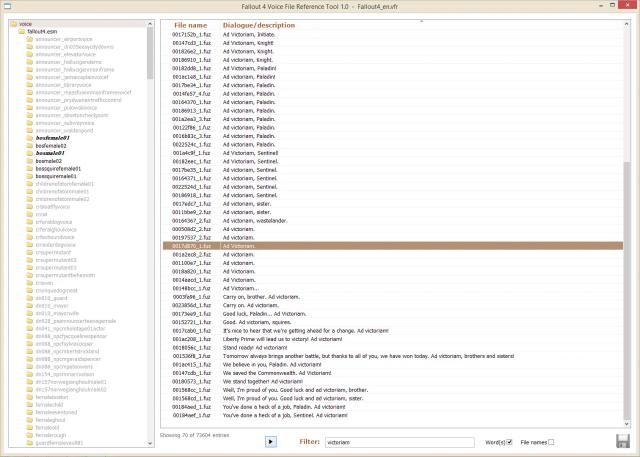Select the bossquiremale01 folder icon

(29, 176)
